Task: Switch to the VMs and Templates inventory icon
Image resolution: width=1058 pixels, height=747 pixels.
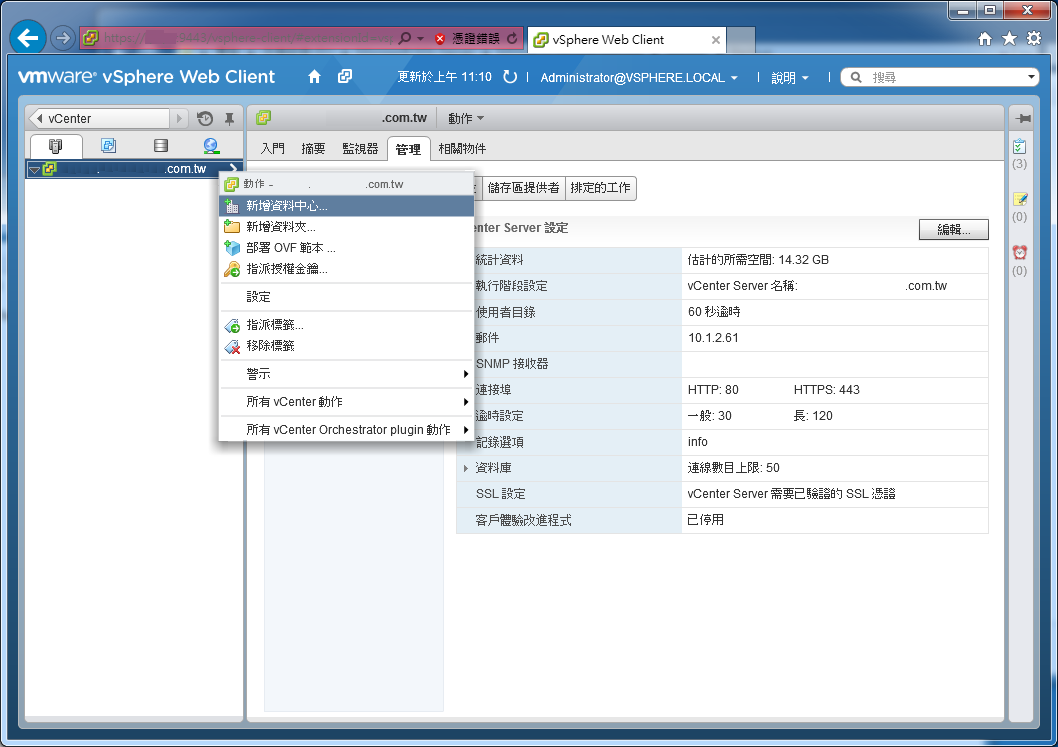Action: click(108, 145)
